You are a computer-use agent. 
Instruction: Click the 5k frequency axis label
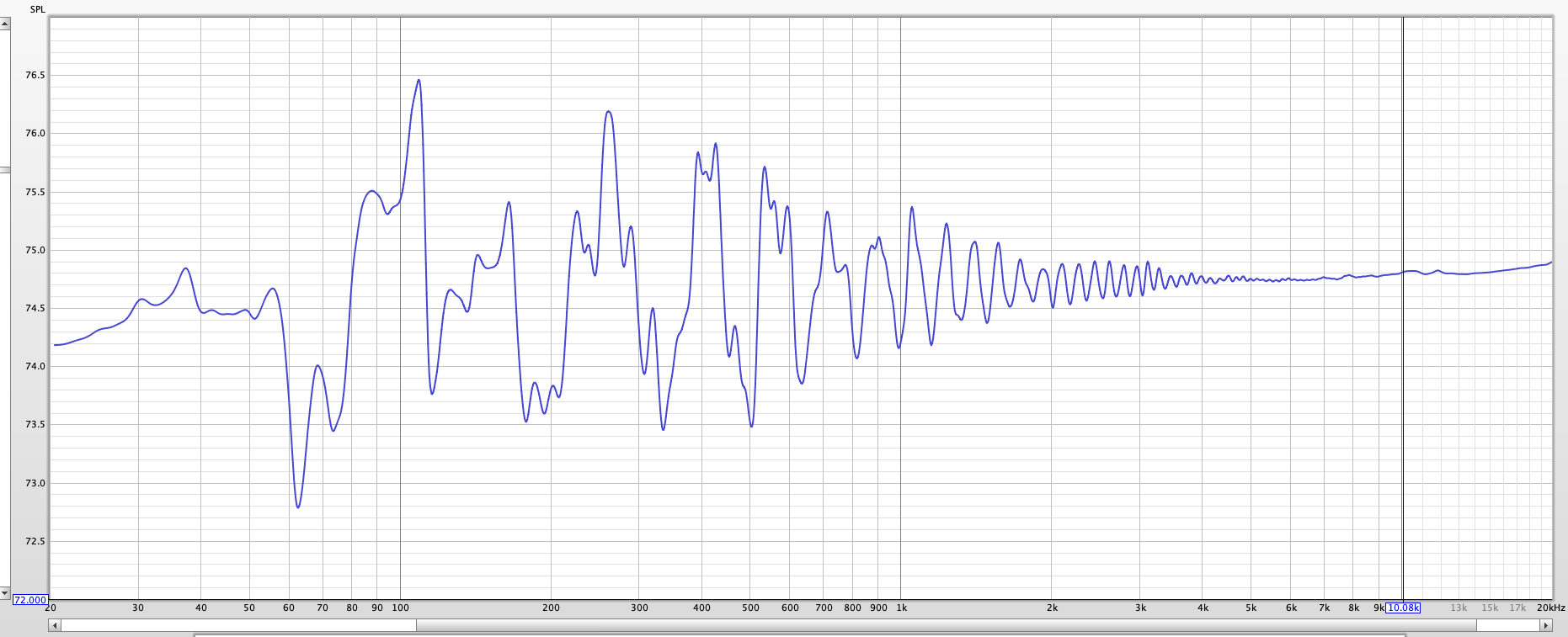click(x=1251, y=608)
